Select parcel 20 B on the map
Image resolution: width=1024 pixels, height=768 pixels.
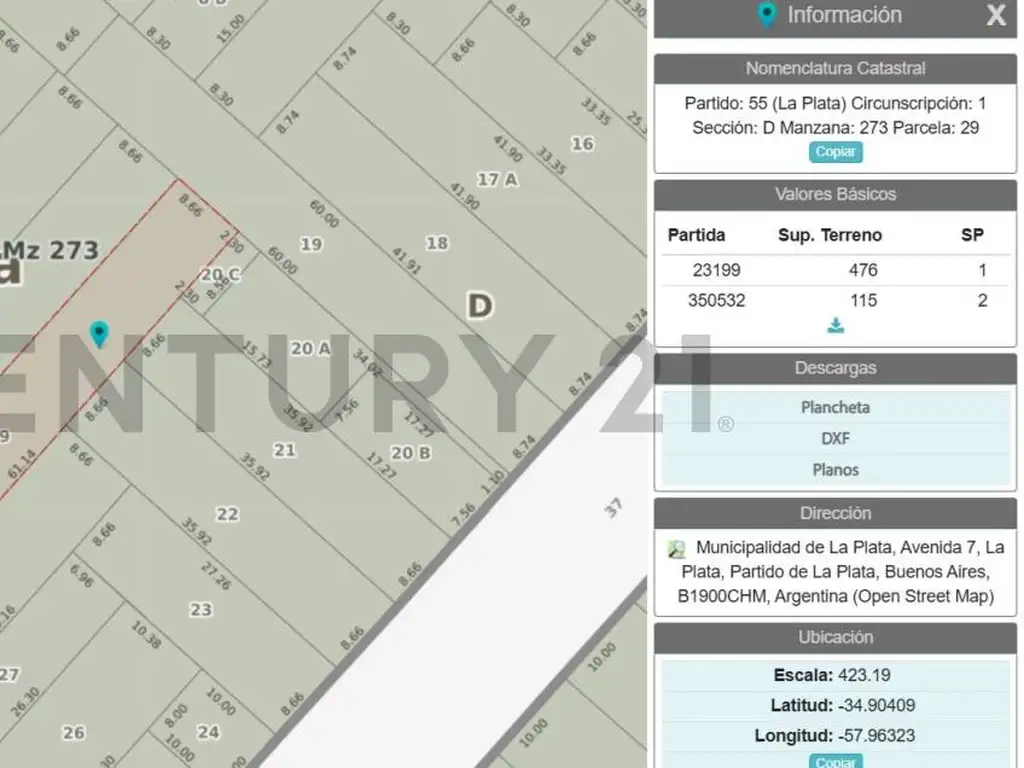tap(410, 453)
